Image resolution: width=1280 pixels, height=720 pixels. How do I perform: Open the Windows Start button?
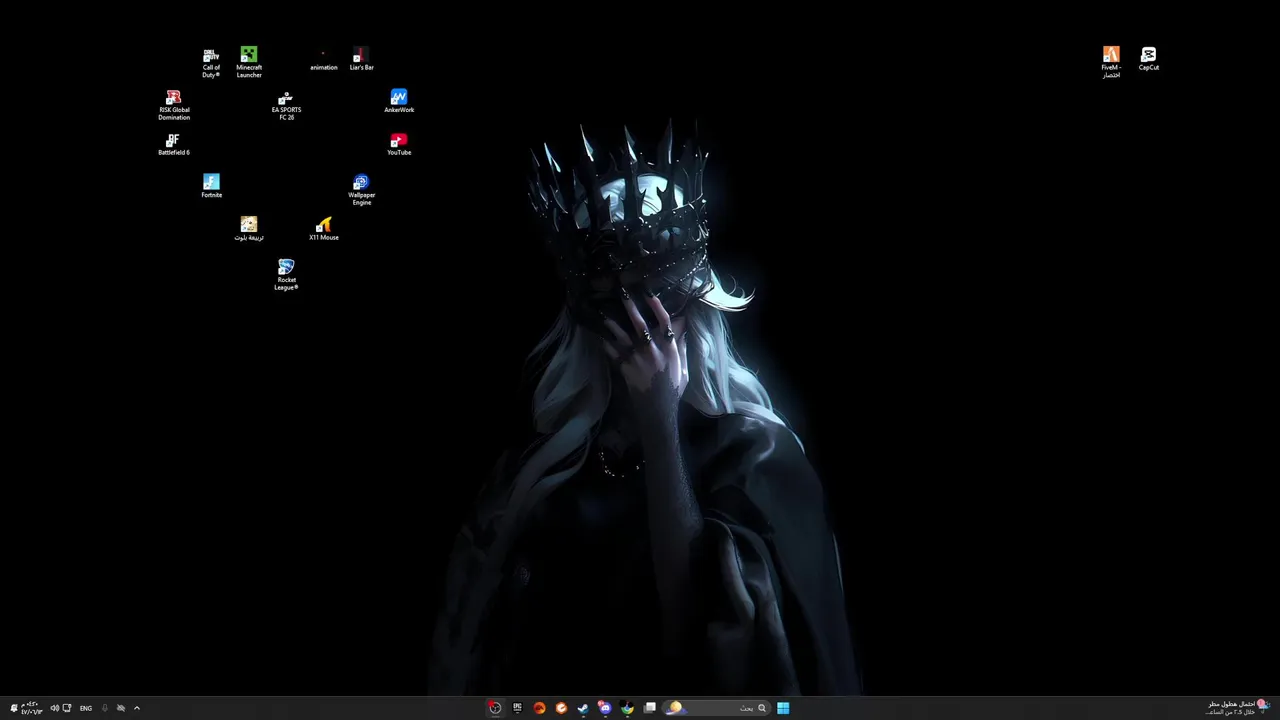click(783, 708)
